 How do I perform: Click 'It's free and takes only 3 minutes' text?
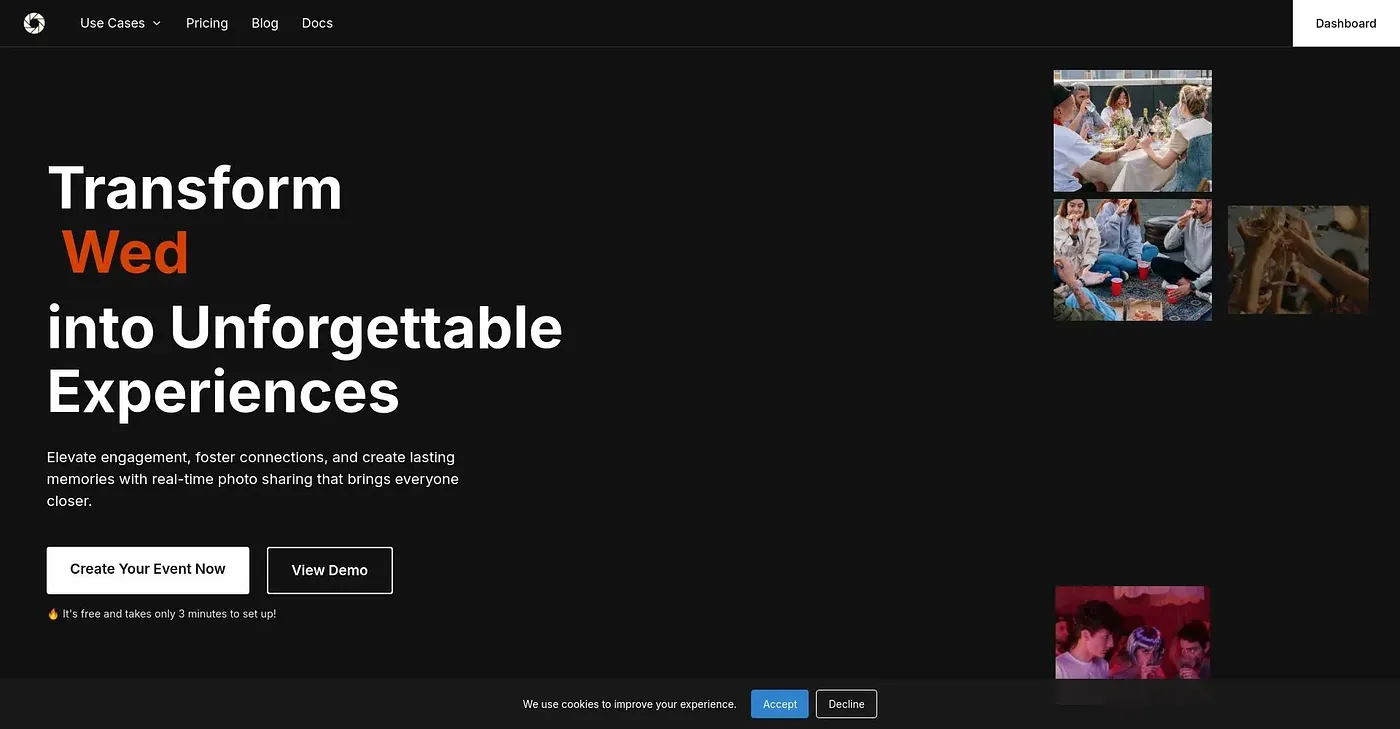pyautogui.click(x=169, y=614)
